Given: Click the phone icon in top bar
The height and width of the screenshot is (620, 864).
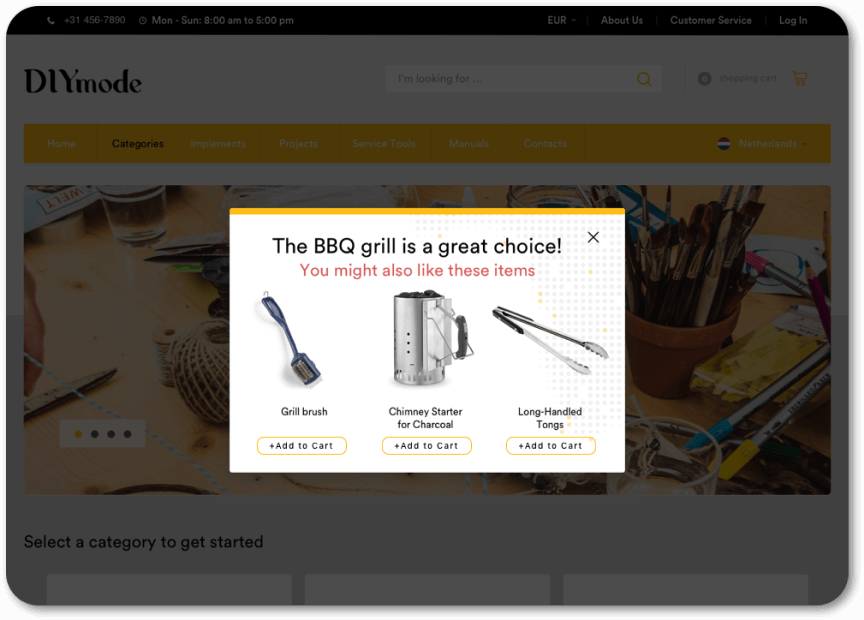Looking at the screenshot, I should [51, 20].
